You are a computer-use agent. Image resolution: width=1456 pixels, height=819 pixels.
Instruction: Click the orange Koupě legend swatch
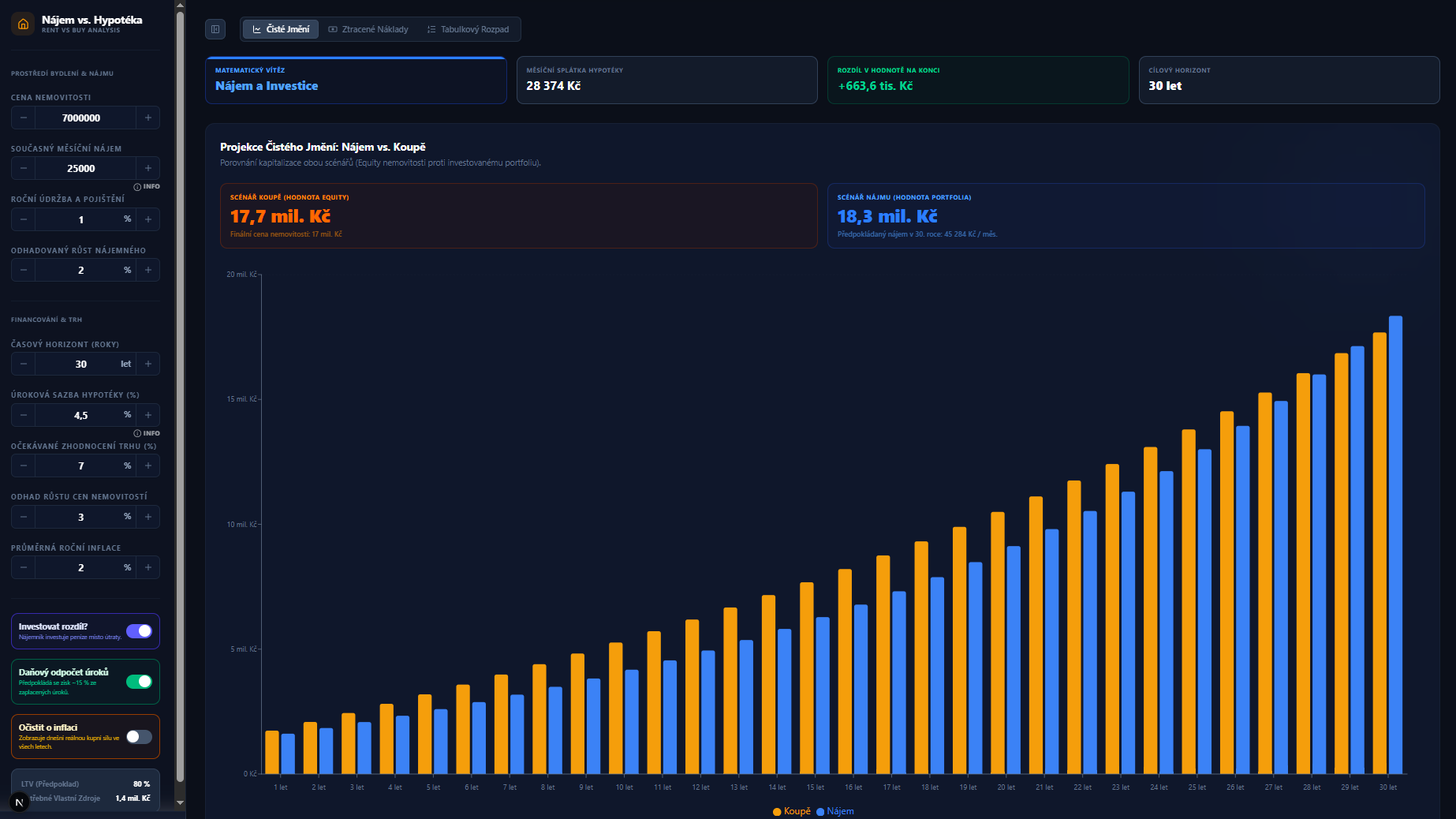(x=776, y=811)
